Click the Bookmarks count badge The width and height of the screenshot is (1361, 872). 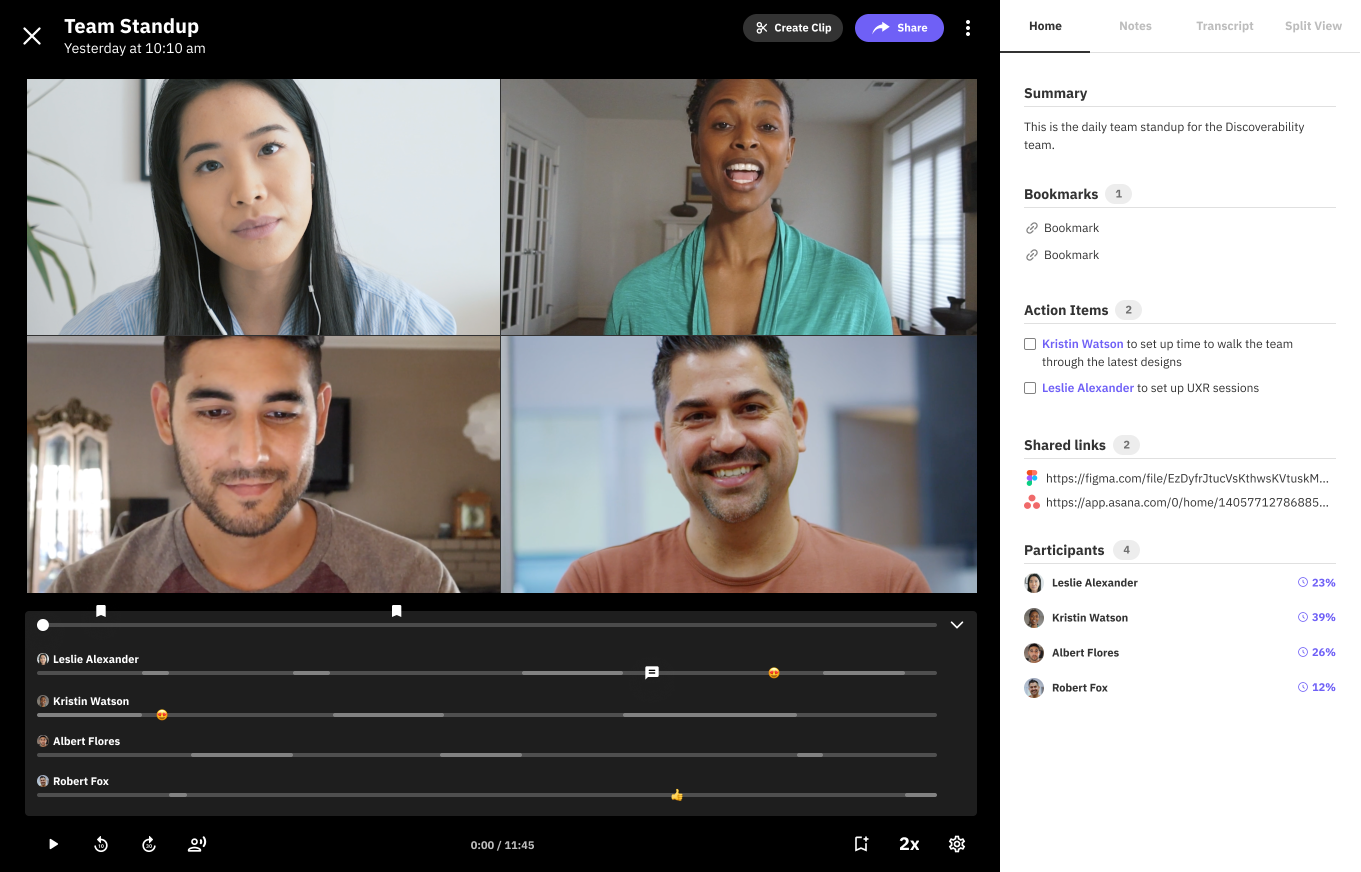[x=1118, y=194]
